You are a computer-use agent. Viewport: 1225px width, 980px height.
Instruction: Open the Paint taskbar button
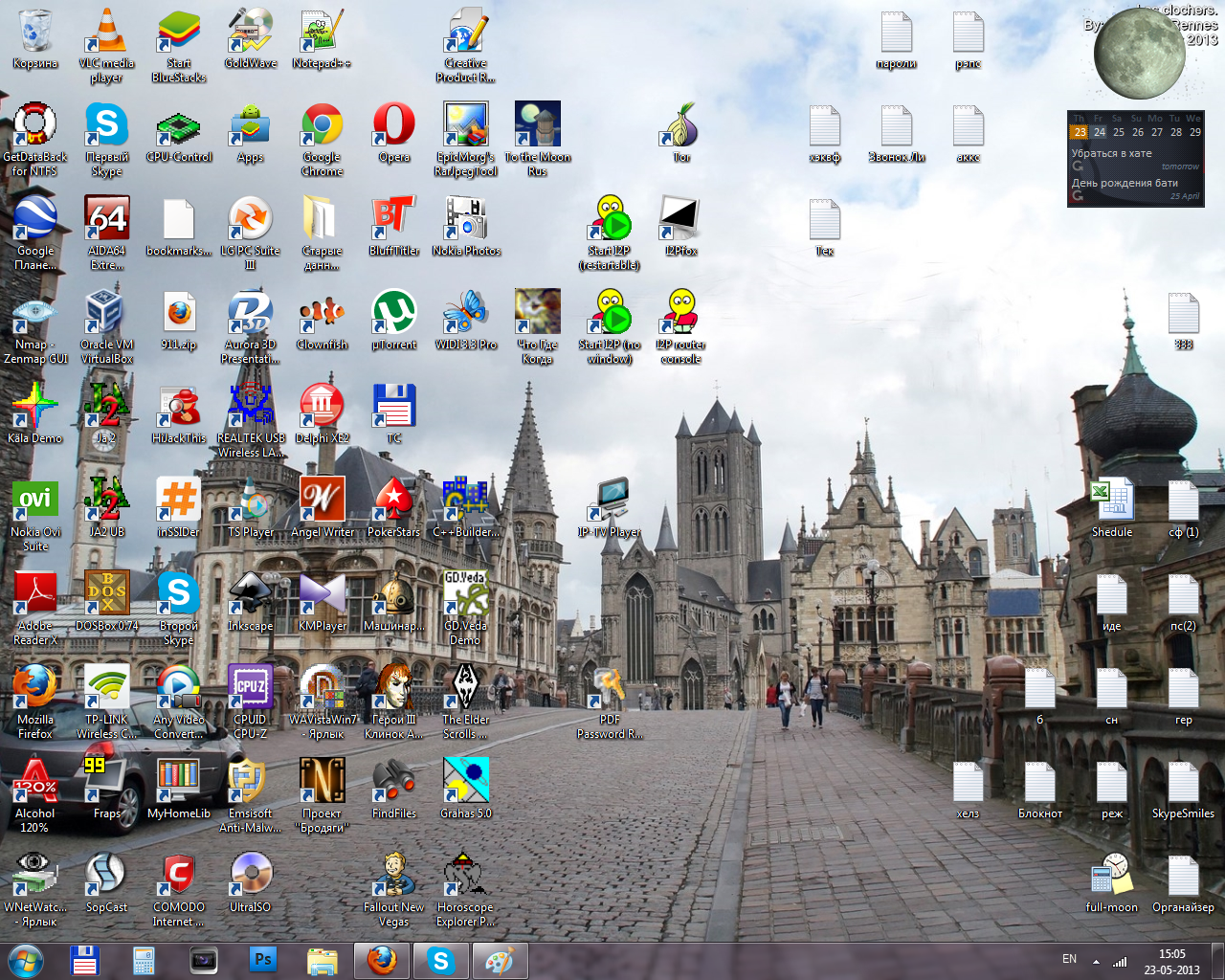click(500, 960)
